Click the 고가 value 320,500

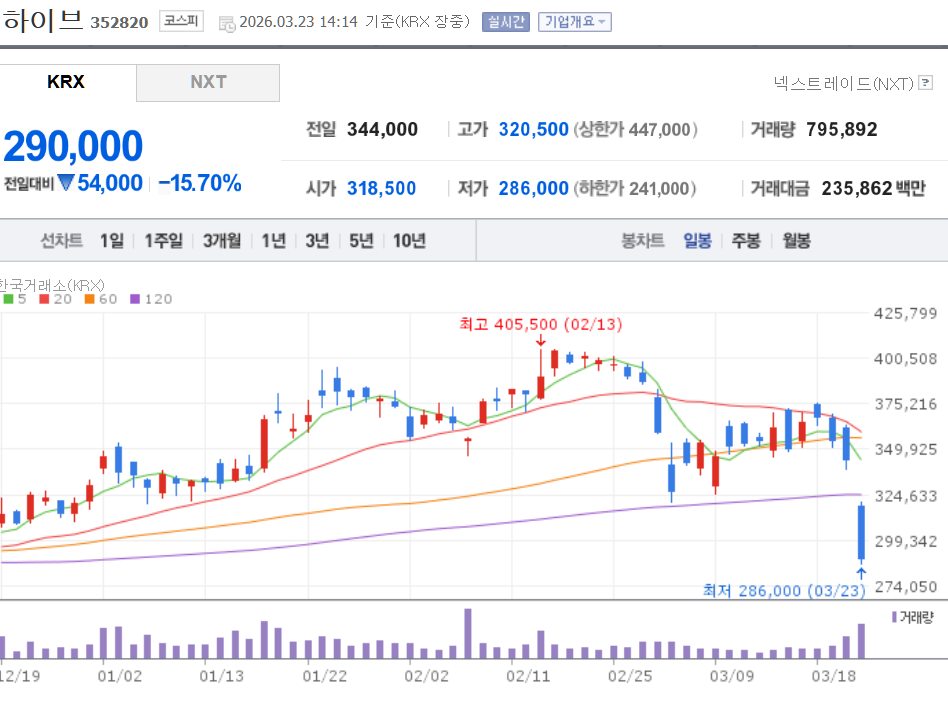click(x=533, y=129)
